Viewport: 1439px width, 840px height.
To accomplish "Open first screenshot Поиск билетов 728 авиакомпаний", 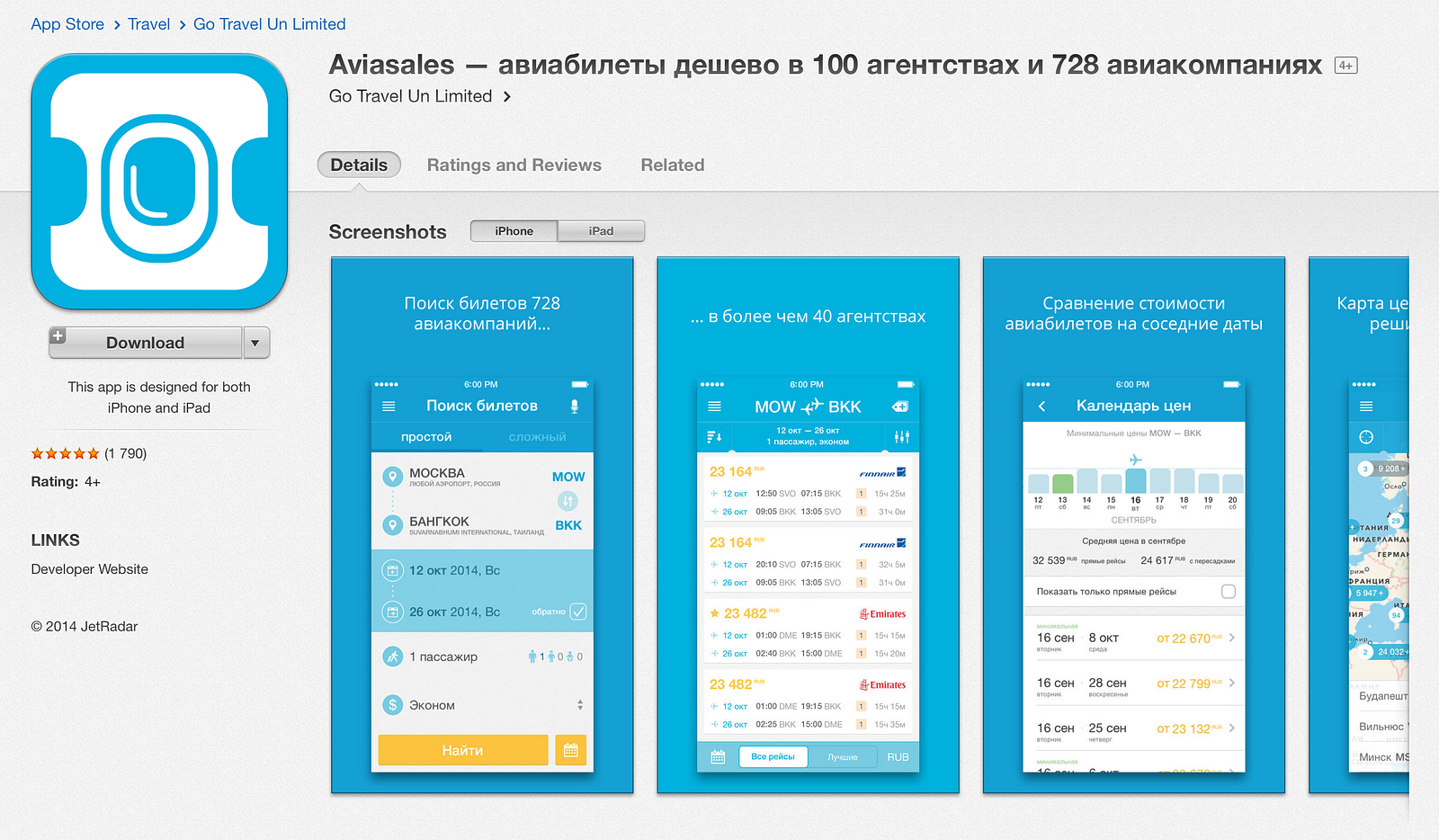I will 482,525.
